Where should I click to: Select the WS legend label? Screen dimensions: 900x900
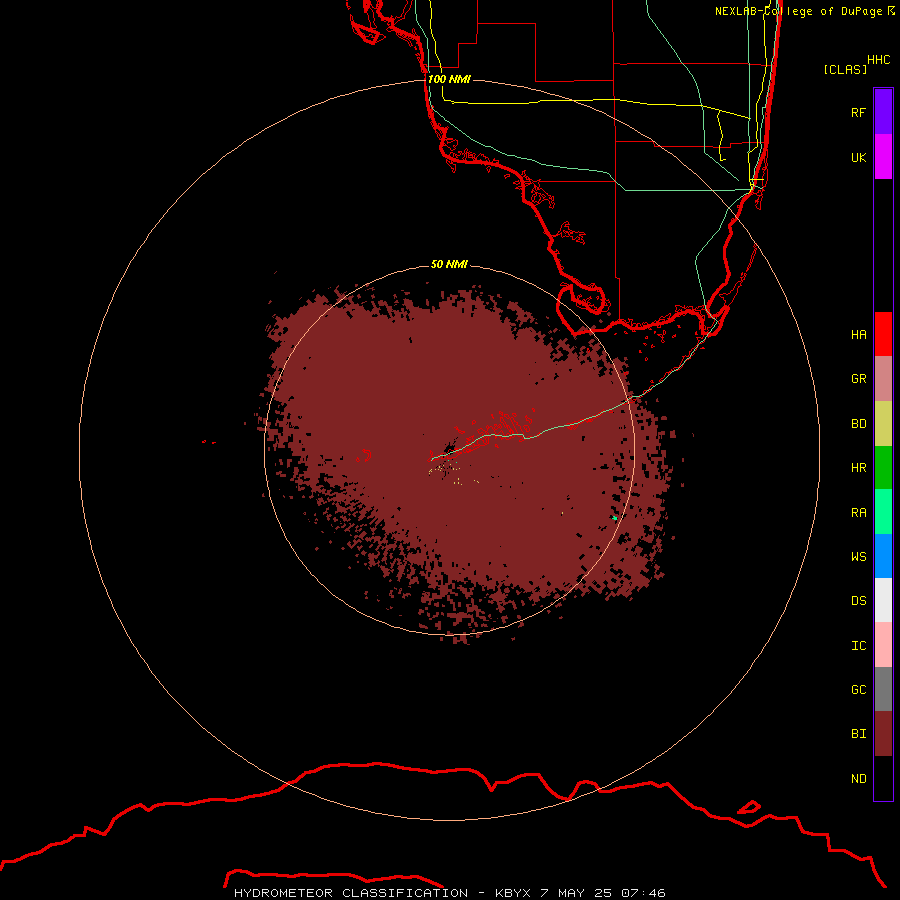click(x=858, y=556)
